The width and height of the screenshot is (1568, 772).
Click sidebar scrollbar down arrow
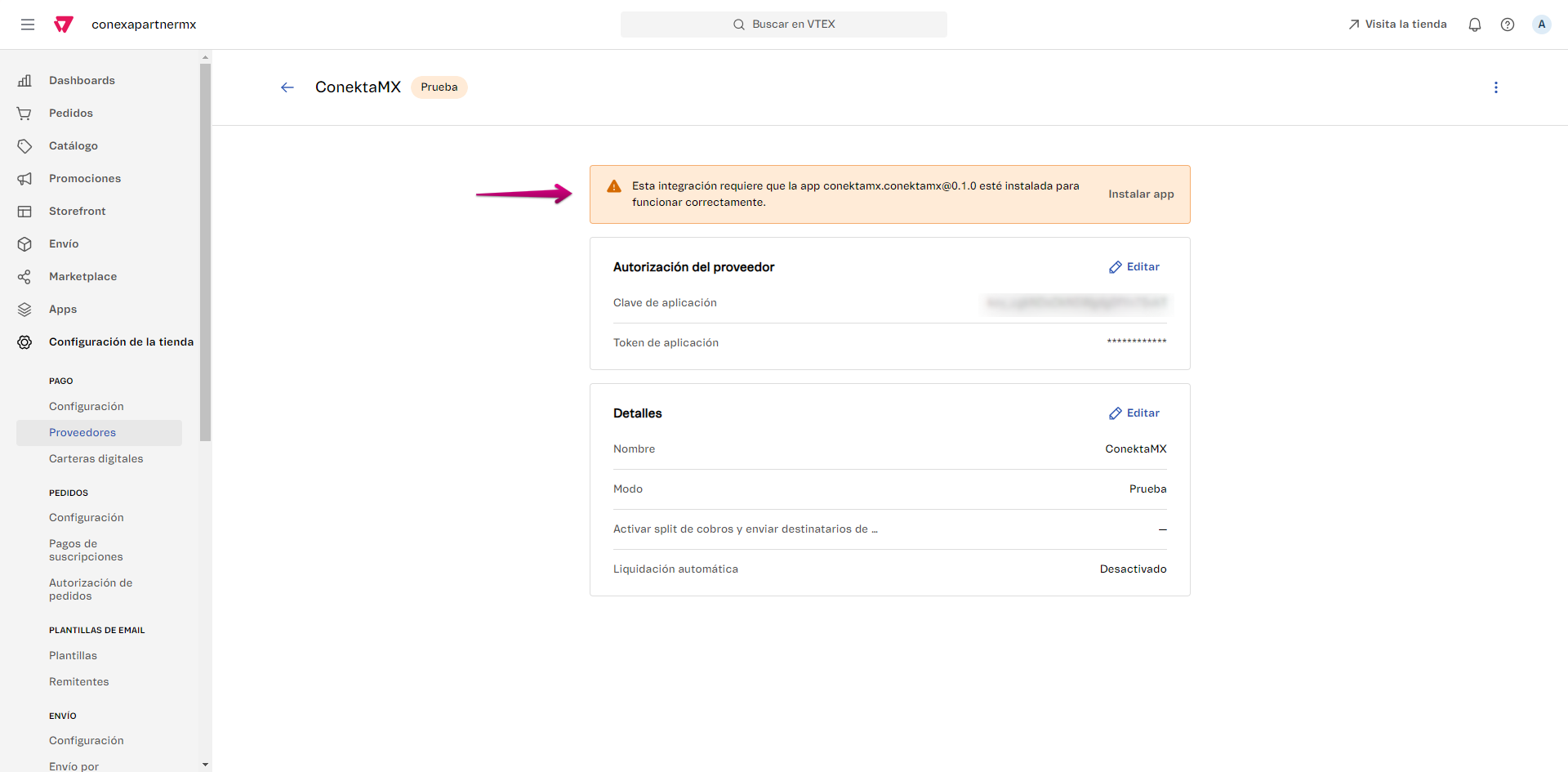(205, 765)
